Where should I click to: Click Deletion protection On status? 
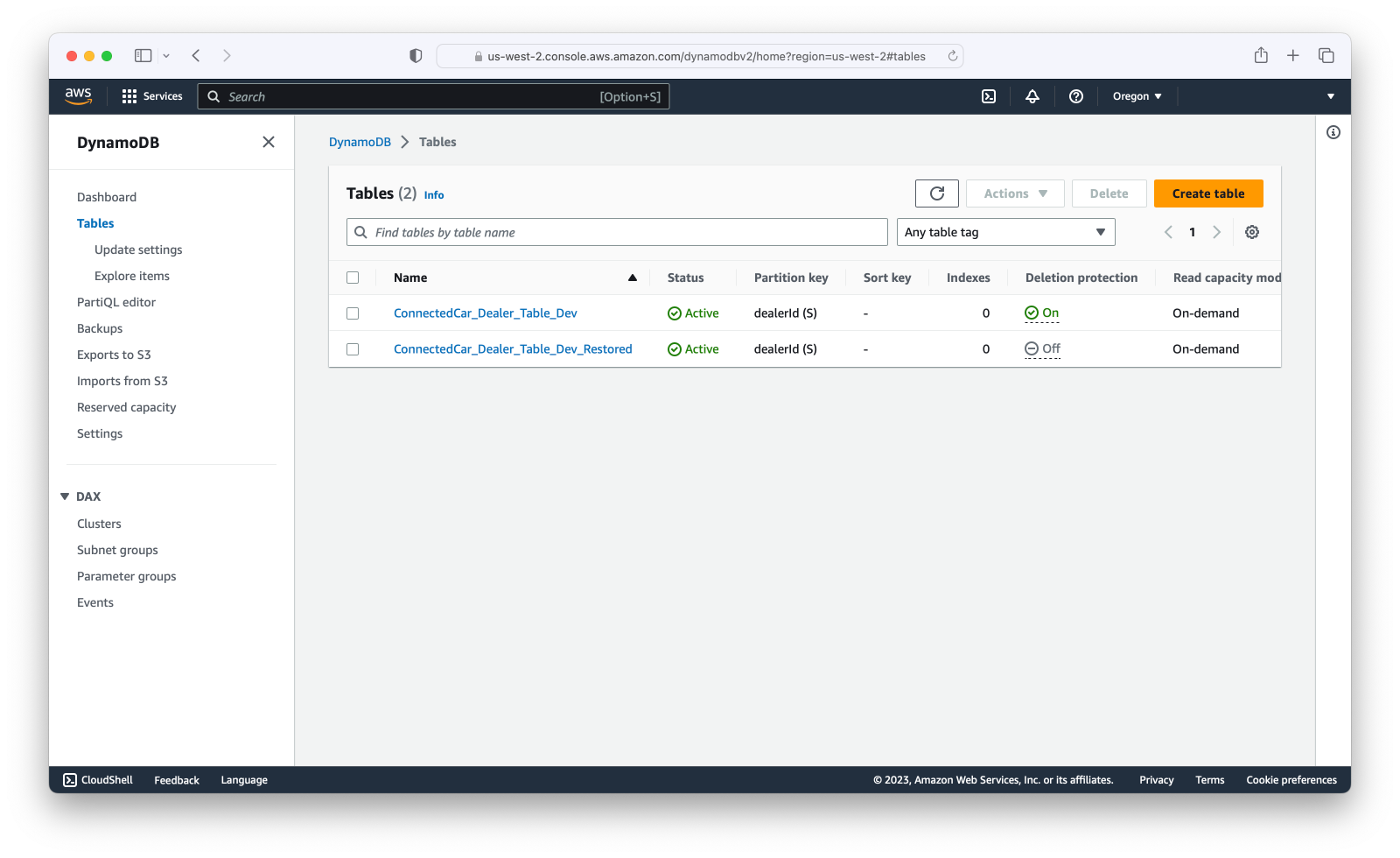pos(1042,313)
